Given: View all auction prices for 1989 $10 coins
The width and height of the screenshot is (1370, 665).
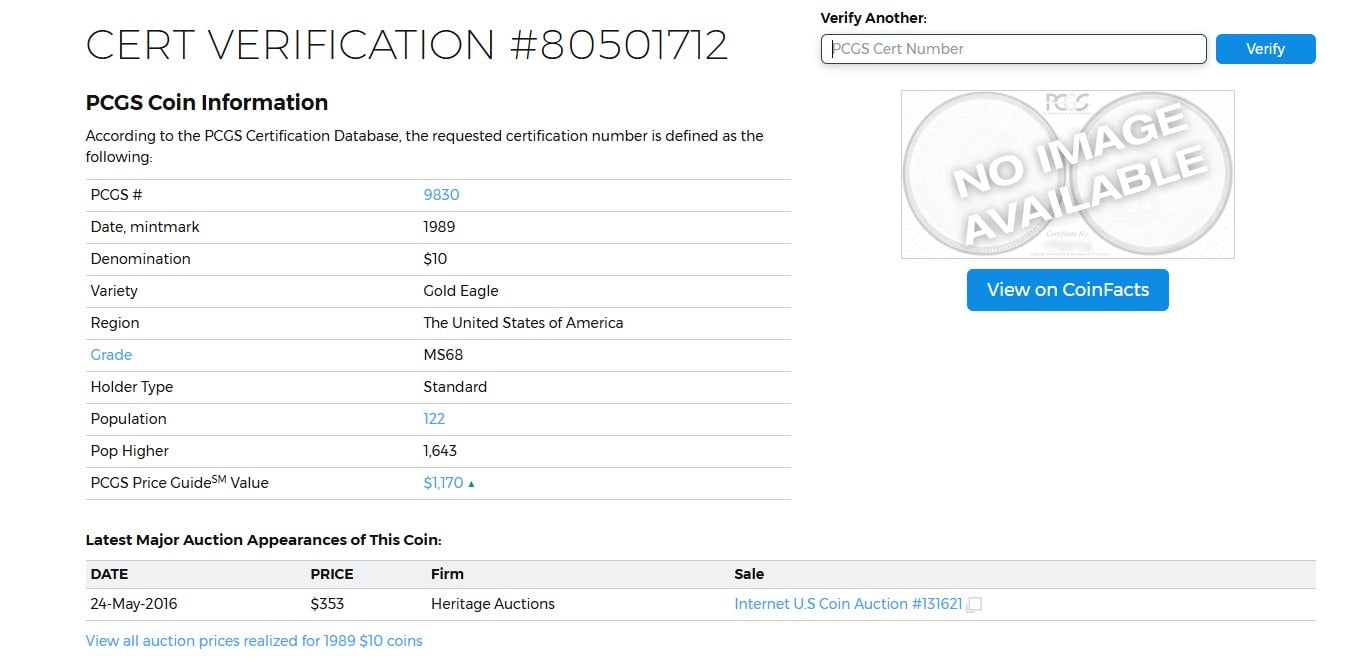Looking at the screenshot, I should [x=254, y=641].
